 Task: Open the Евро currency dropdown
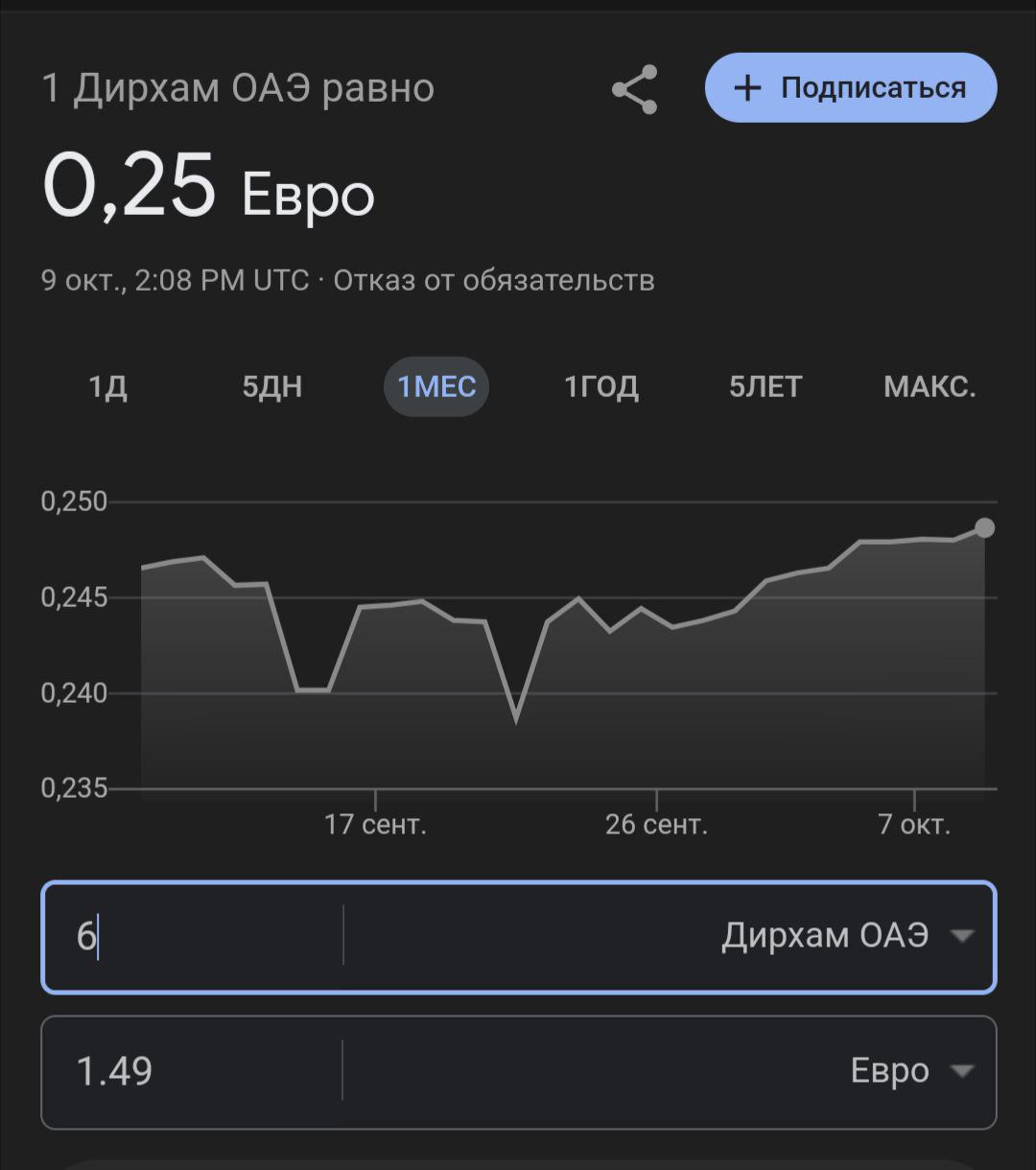[x=912, y=1071]
